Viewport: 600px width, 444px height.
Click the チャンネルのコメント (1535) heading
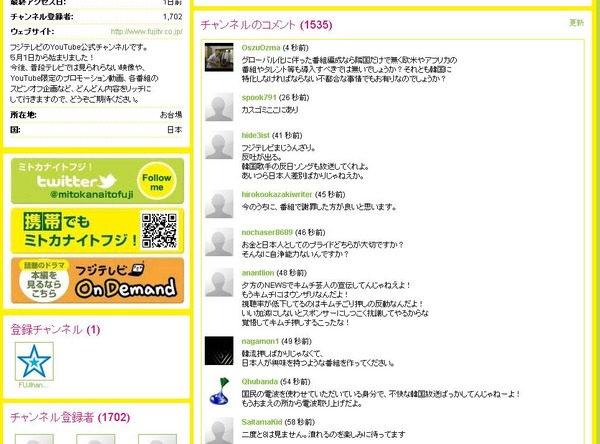pyautogui.click(x=266, y=25)
